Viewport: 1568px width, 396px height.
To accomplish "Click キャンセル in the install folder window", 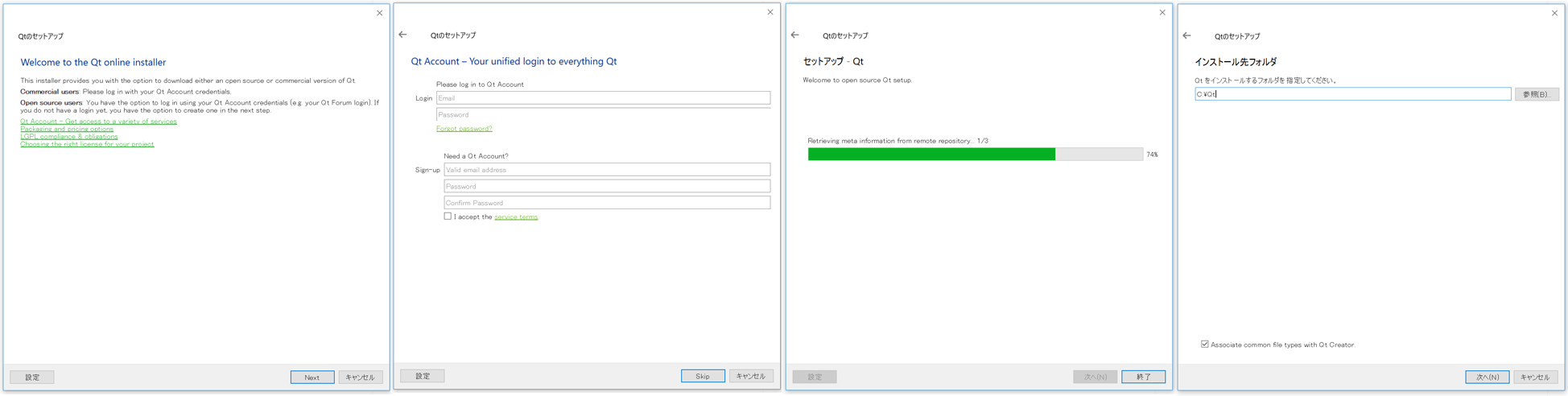I will pos(1535,377).
